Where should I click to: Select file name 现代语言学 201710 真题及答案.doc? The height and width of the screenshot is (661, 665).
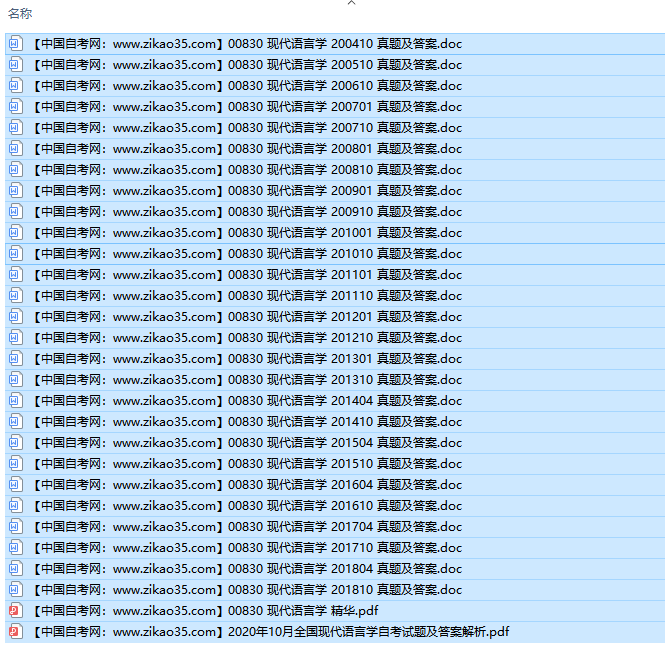[x=364, y=548]
